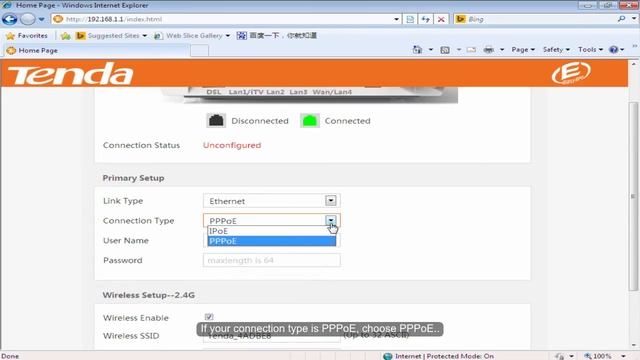
Task: Open Web Slice Gallery favorites link
Action: 192,36
